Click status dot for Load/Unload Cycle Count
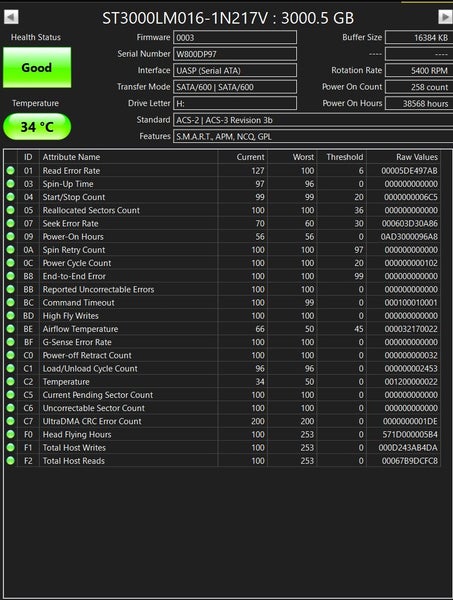 (x=11, y=368)
